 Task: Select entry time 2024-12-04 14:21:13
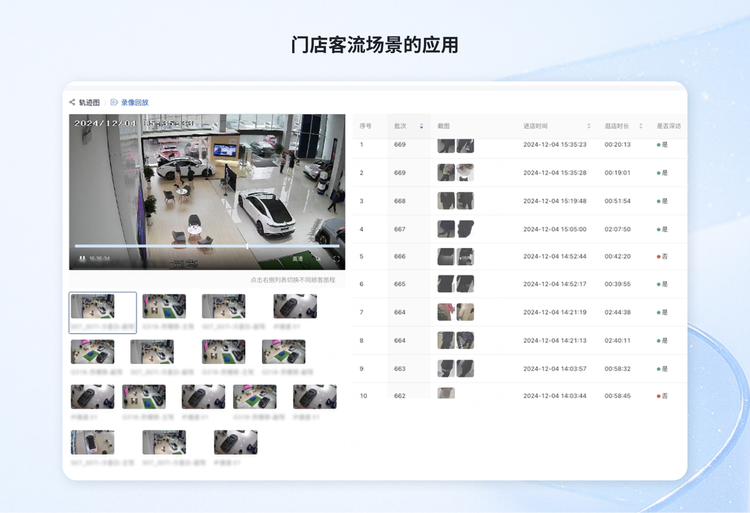click(554, 340)
